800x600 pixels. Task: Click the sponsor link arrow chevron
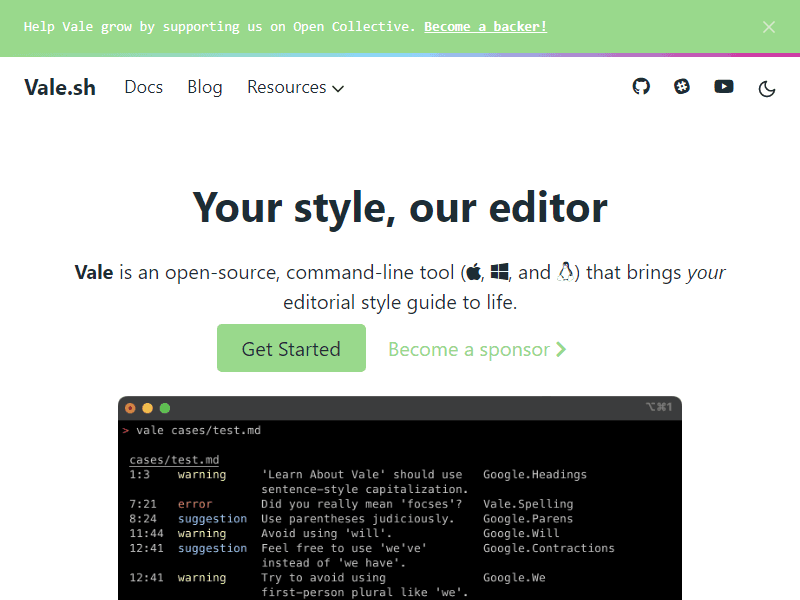click(x=561, y=349)
